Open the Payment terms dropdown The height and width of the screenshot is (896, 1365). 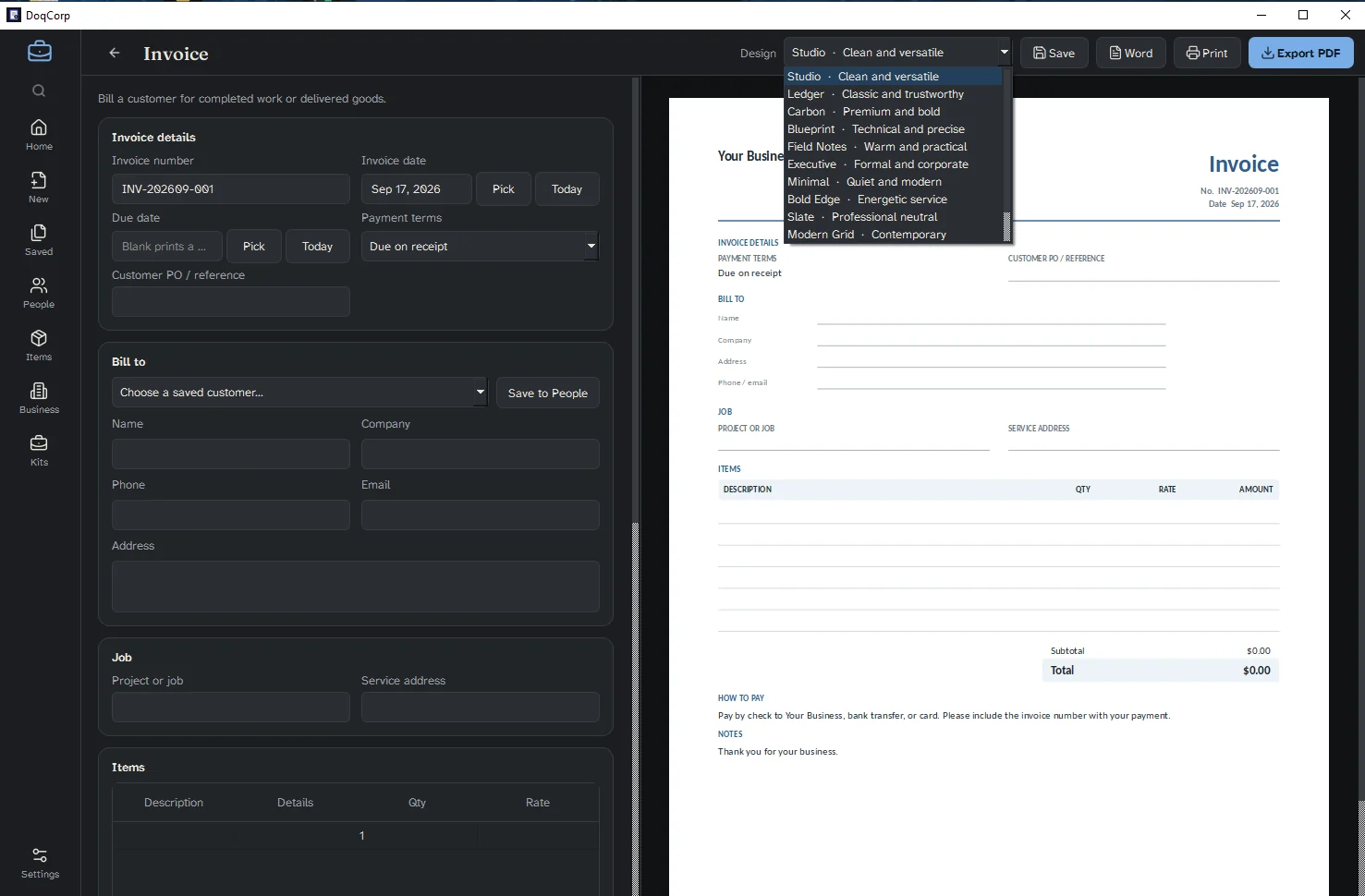(481, 247)
